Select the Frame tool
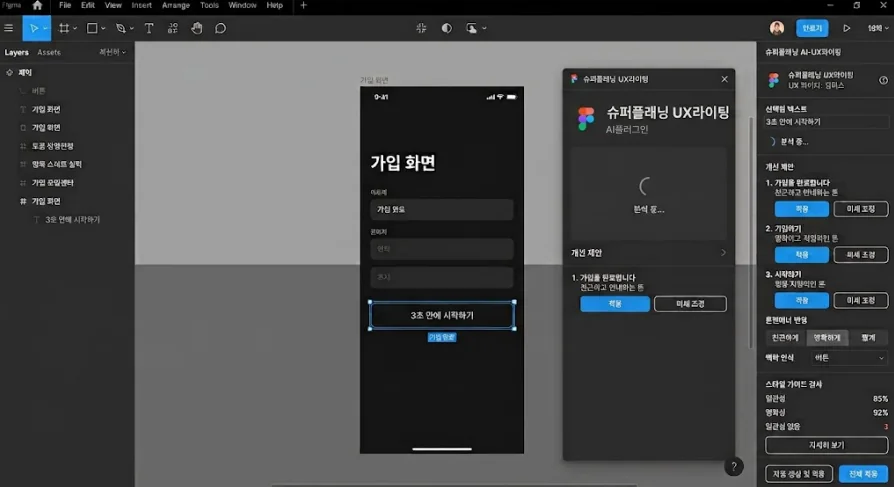 click(64, 28)
